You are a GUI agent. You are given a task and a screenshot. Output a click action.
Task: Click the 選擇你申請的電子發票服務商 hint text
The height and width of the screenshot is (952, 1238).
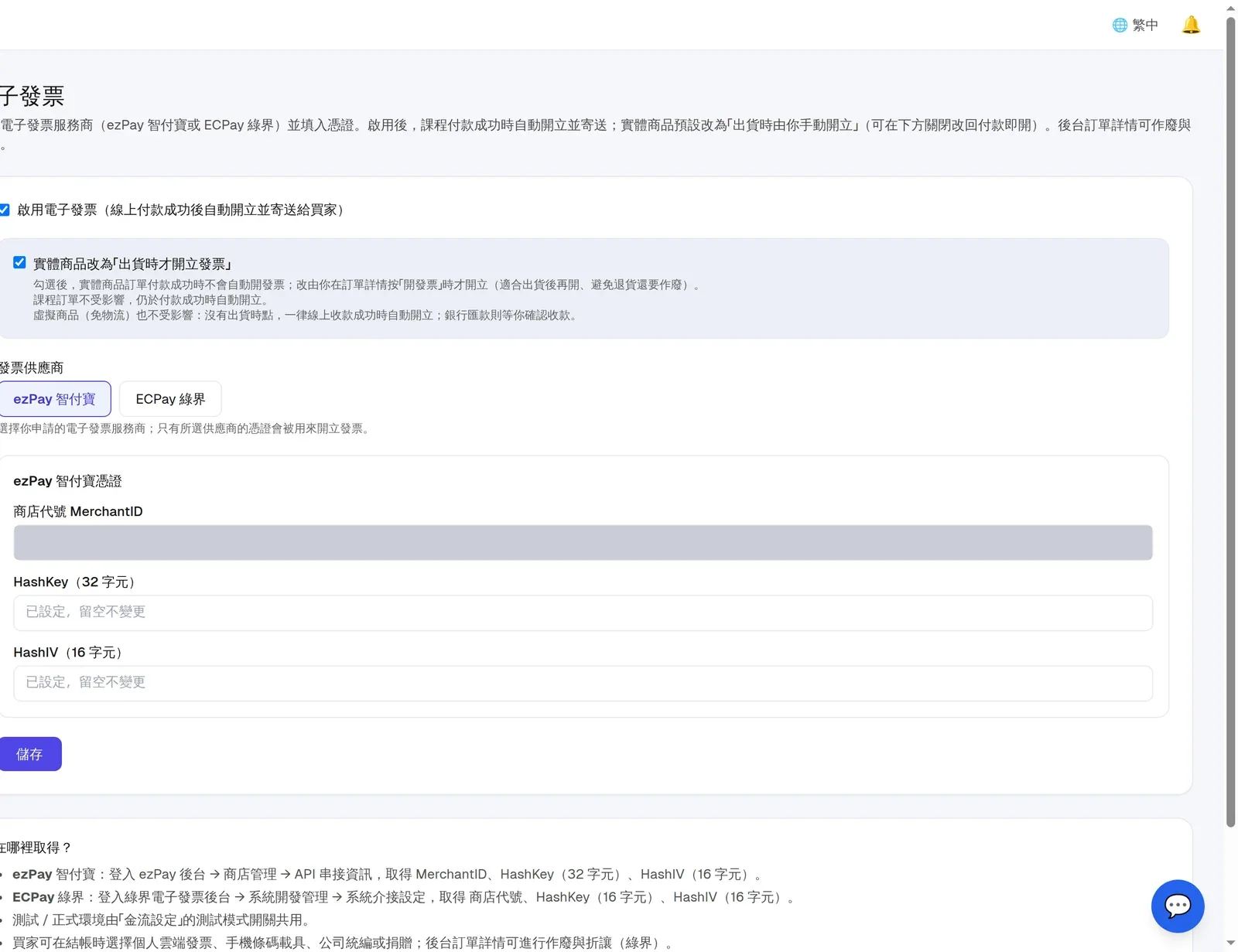tap(186, 428)
